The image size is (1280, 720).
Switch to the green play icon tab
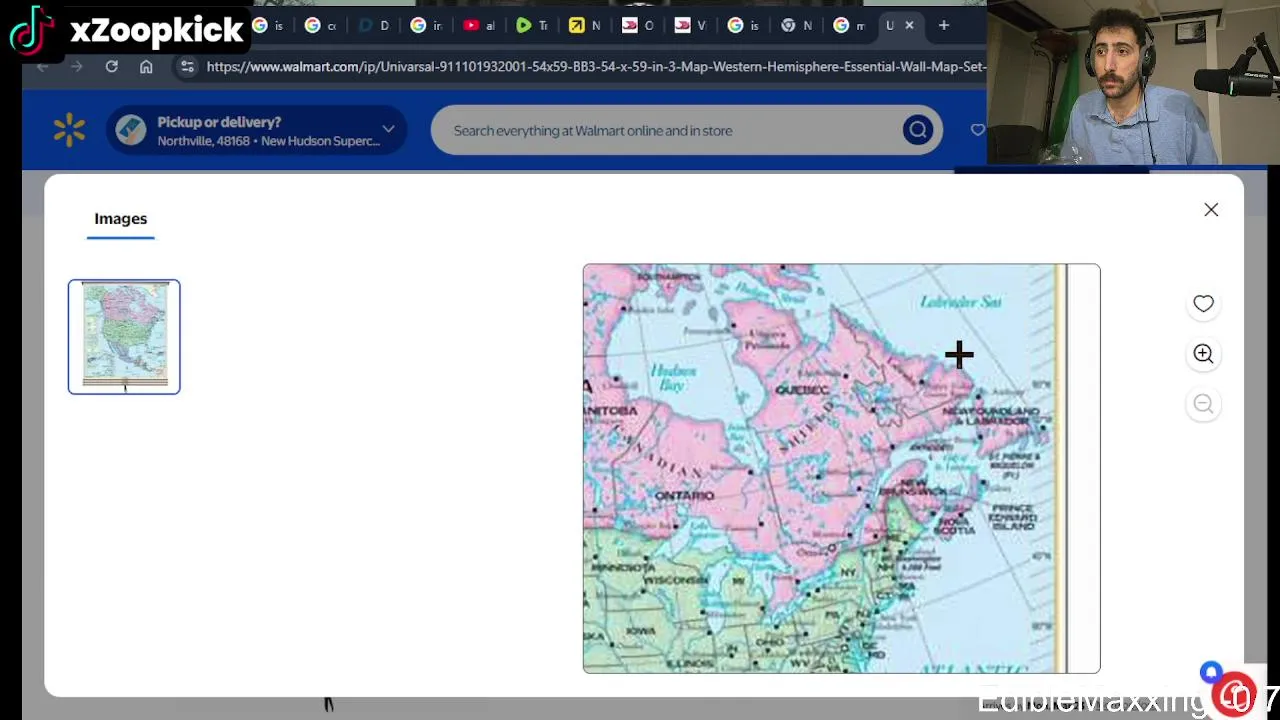(531, 25)
